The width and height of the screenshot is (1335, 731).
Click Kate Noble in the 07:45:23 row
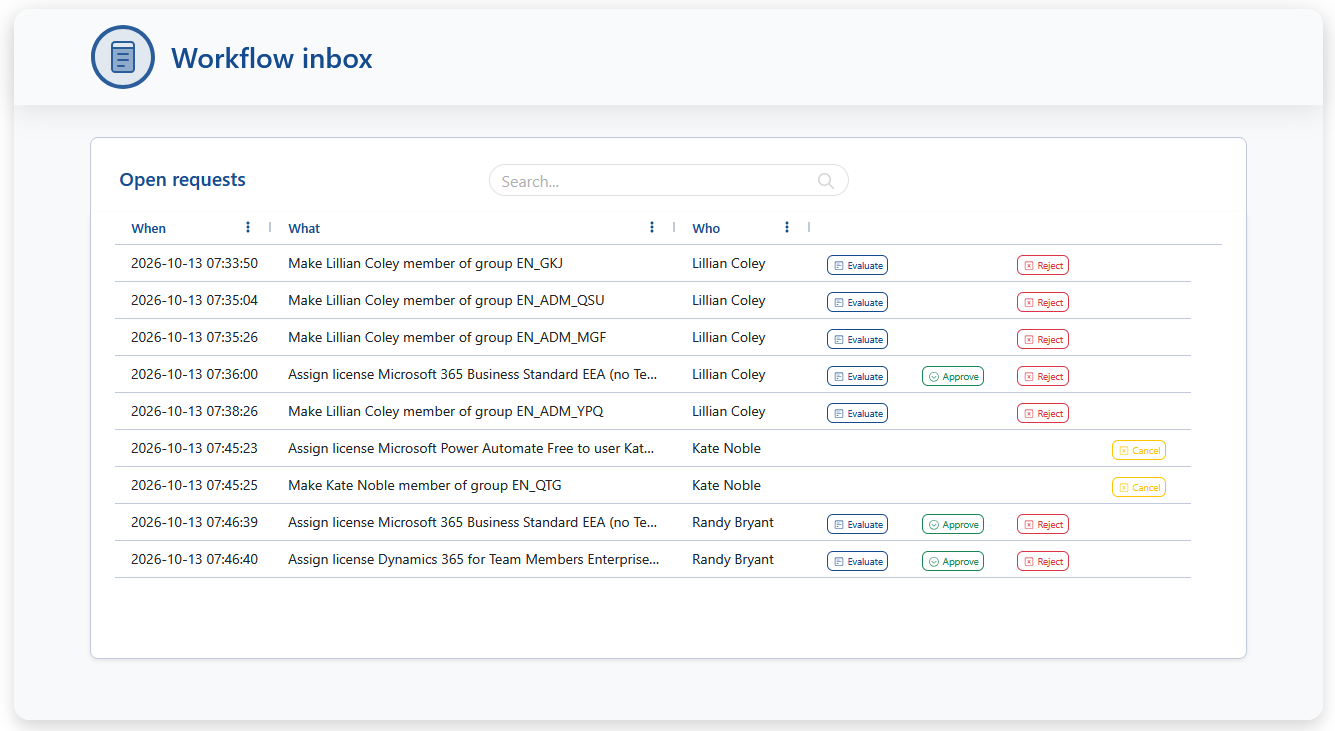726,449
